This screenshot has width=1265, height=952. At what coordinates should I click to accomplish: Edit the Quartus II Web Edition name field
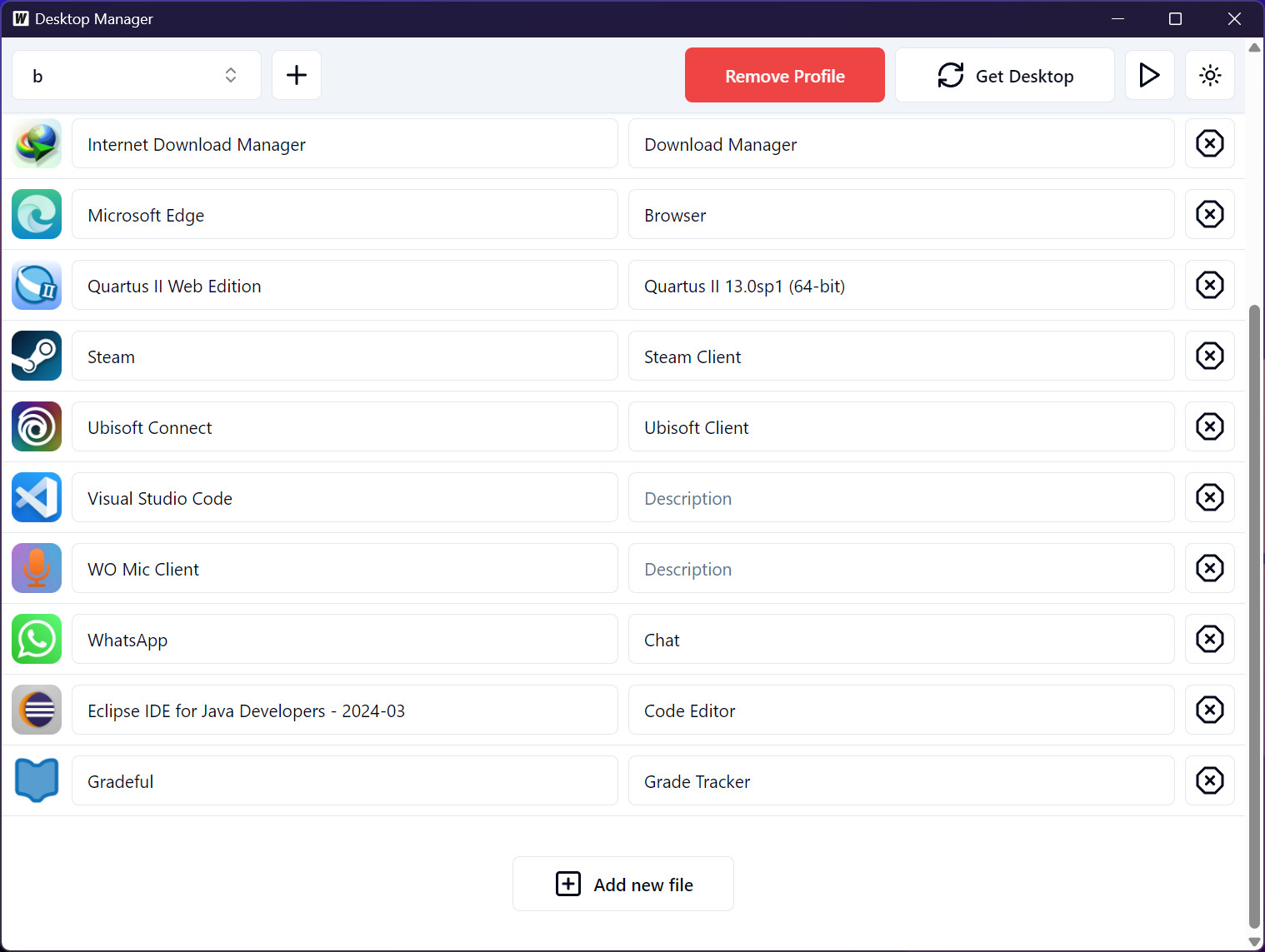[345, 285]
